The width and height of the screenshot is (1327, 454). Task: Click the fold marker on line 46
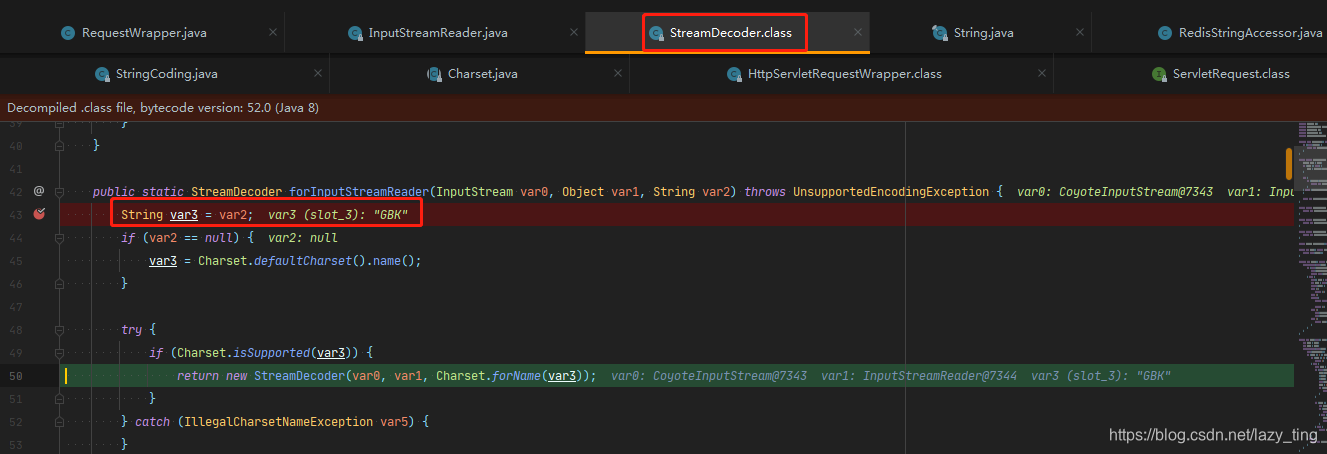tap(62, 284)
